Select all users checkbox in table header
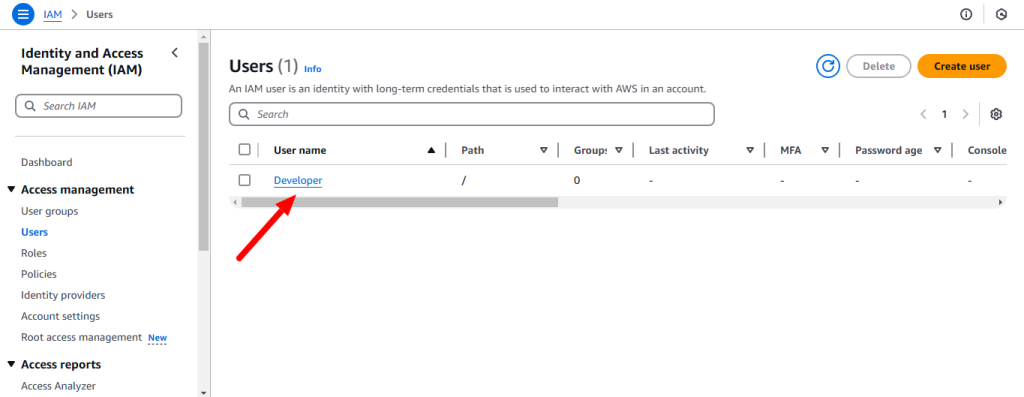 pos(244,150)
